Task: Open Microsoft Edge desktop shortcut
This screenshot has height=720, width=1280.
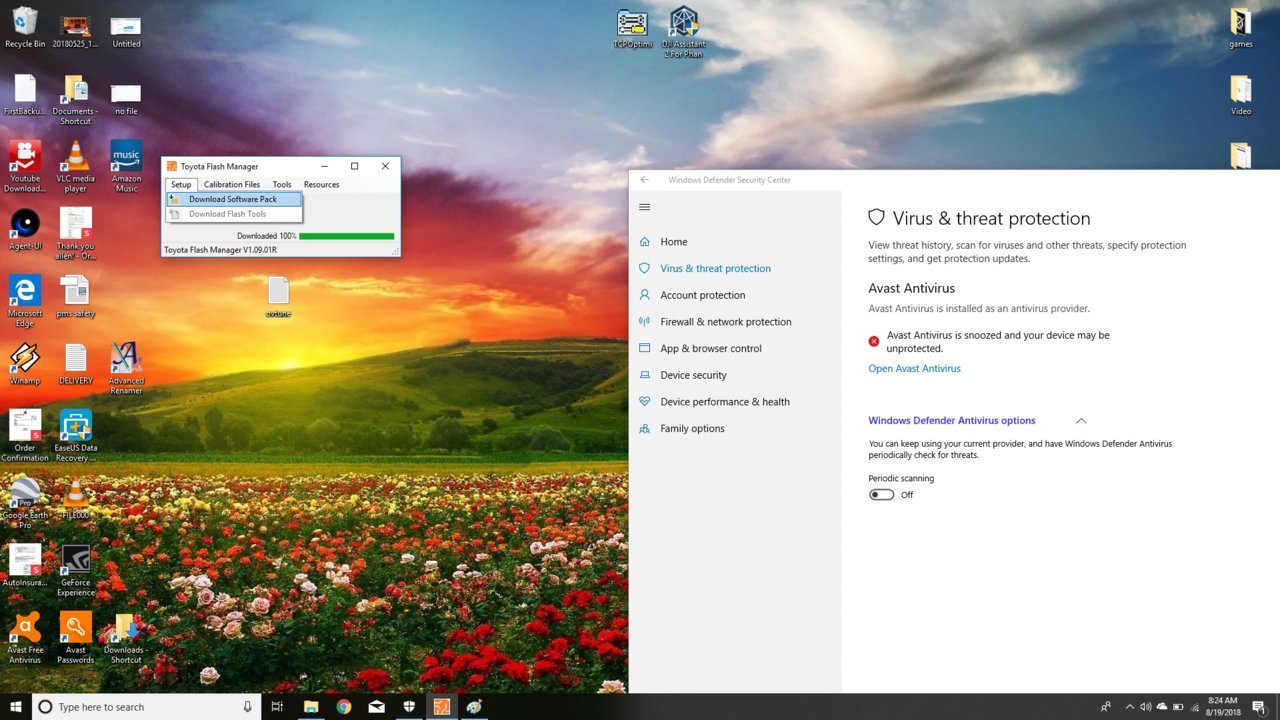Action: (x=25, y=301)
